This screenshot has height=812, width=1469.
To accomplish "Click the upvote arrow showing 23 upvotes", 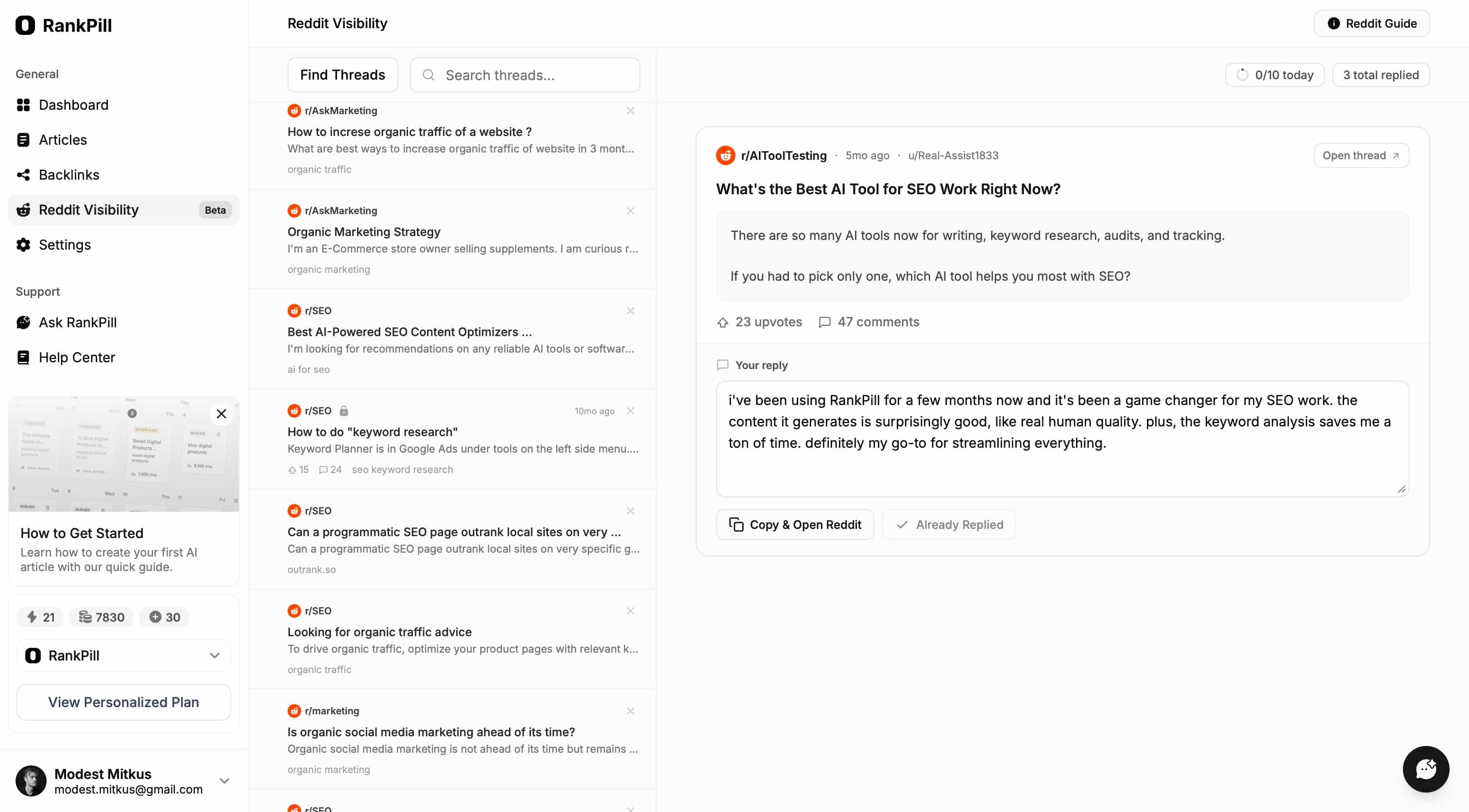I will click(723, 321).
